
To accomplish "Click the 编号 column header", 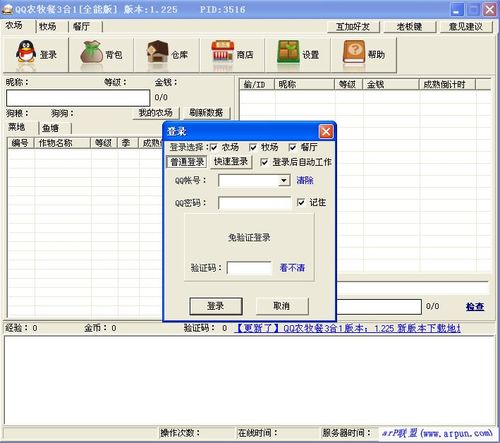I will (21, 143).
